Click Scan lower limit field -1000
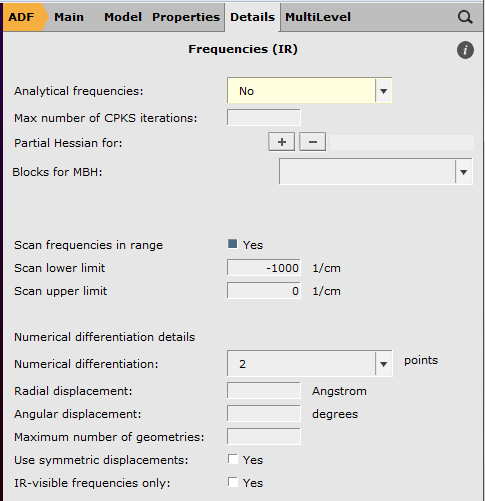The height and width of the screenshot is (501, 485). [x=264, y=268]
